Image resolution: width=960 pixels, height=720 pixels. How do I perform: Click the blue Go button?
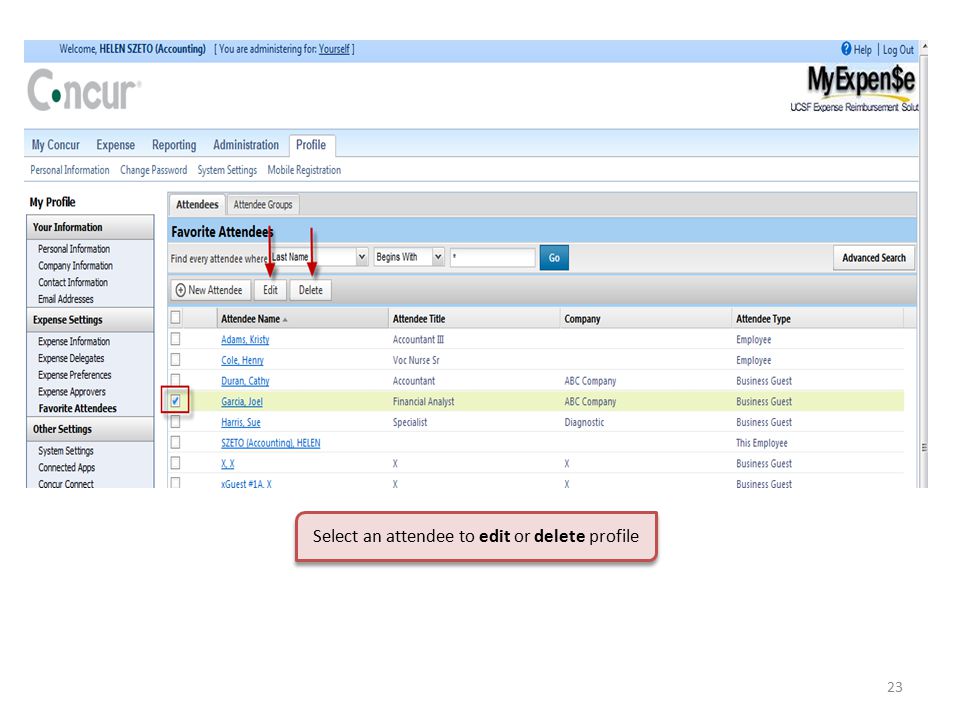(554, 258)
